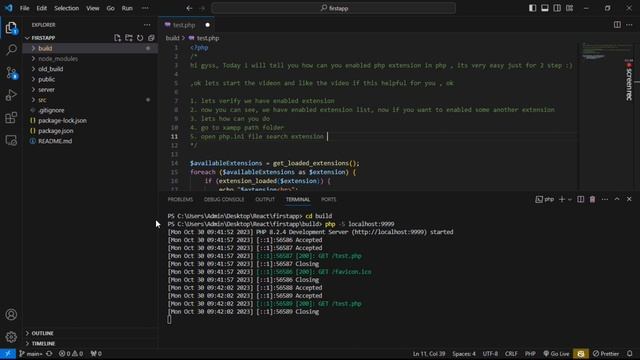Image resolution: width=640 pixels, height=360 pixels.
Task: Click the main branch indicator
Action: pos(31,354)
